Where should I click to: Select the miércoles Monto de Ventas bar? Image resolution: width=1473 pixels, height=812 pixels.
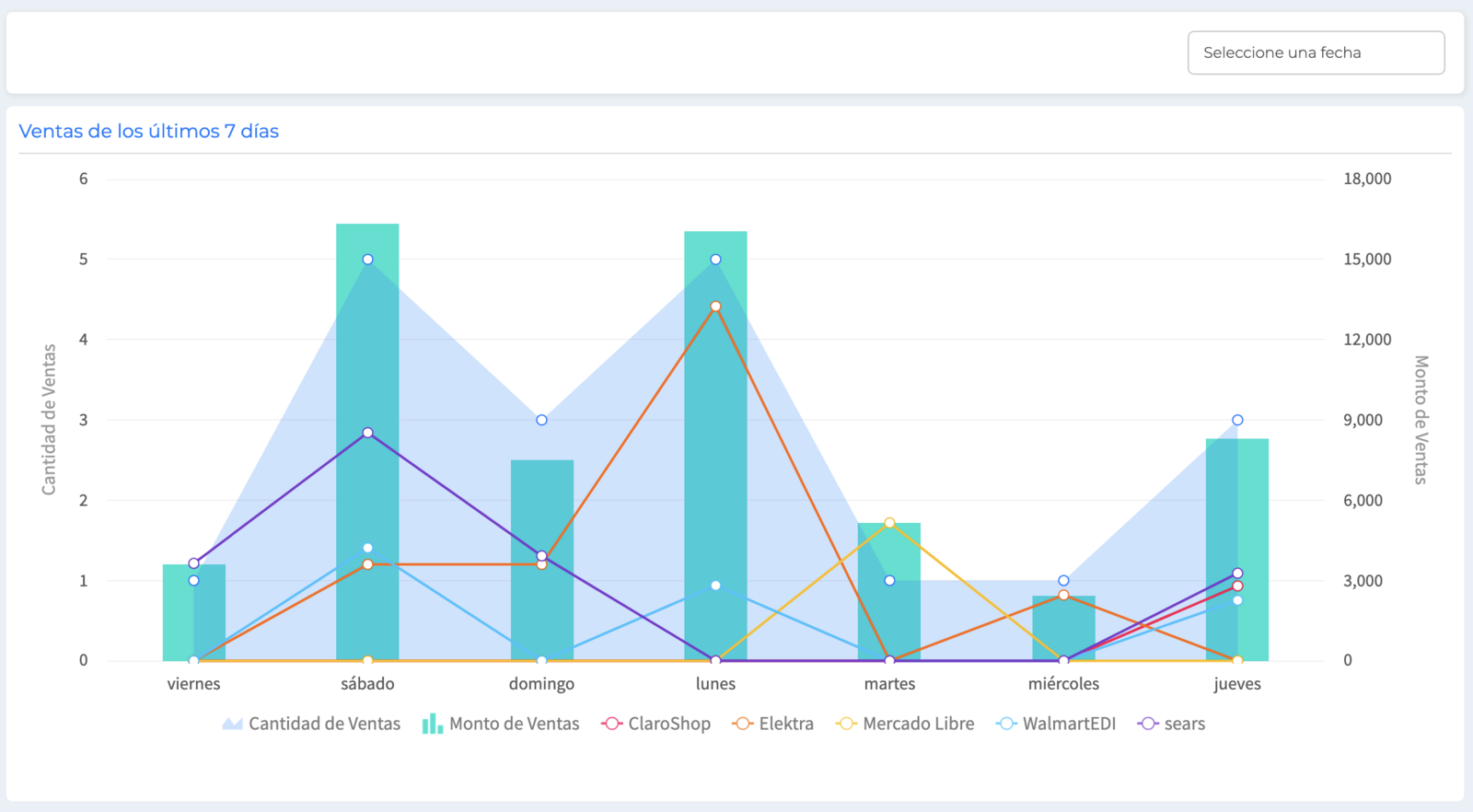[x=1063, y=628]
